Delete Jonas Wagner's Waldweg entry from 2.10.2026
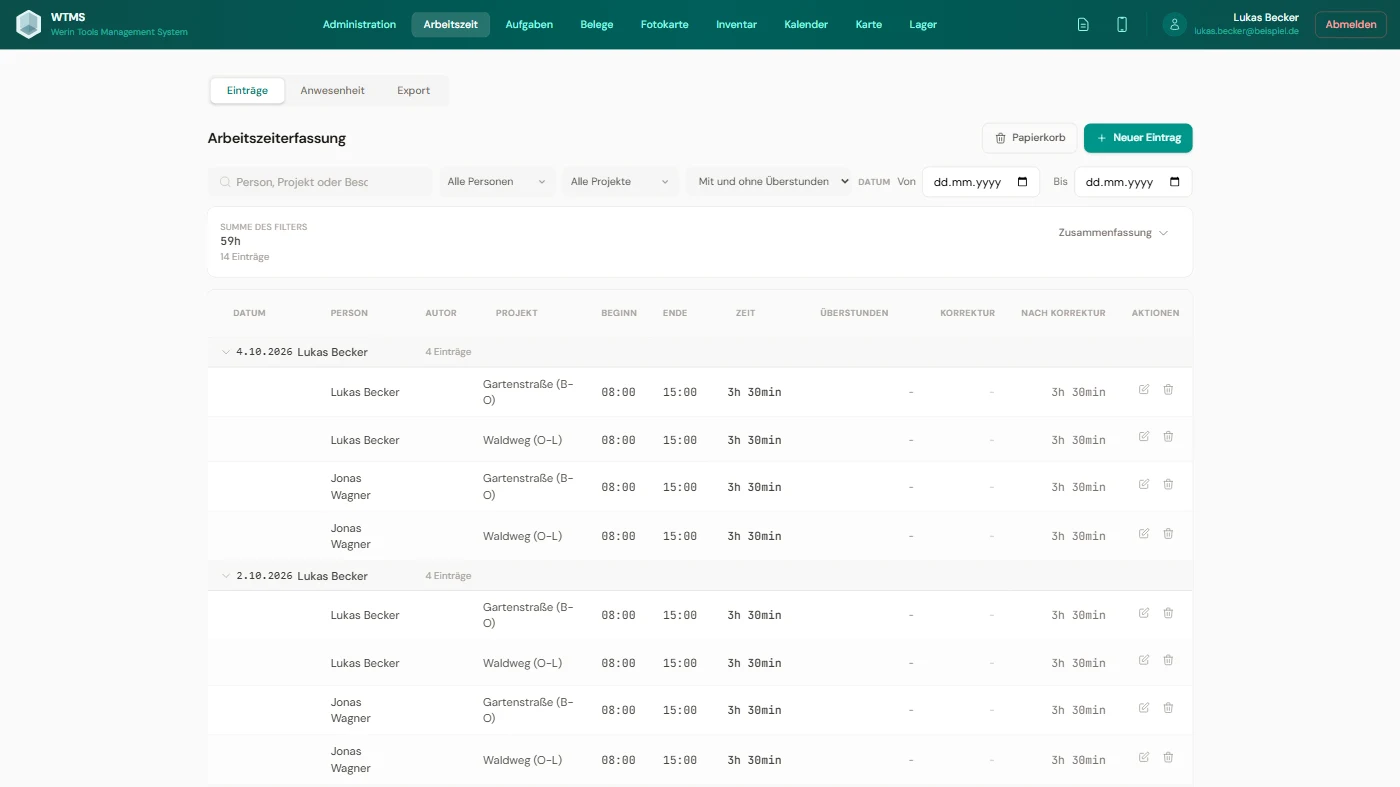 pos(1168,758)
